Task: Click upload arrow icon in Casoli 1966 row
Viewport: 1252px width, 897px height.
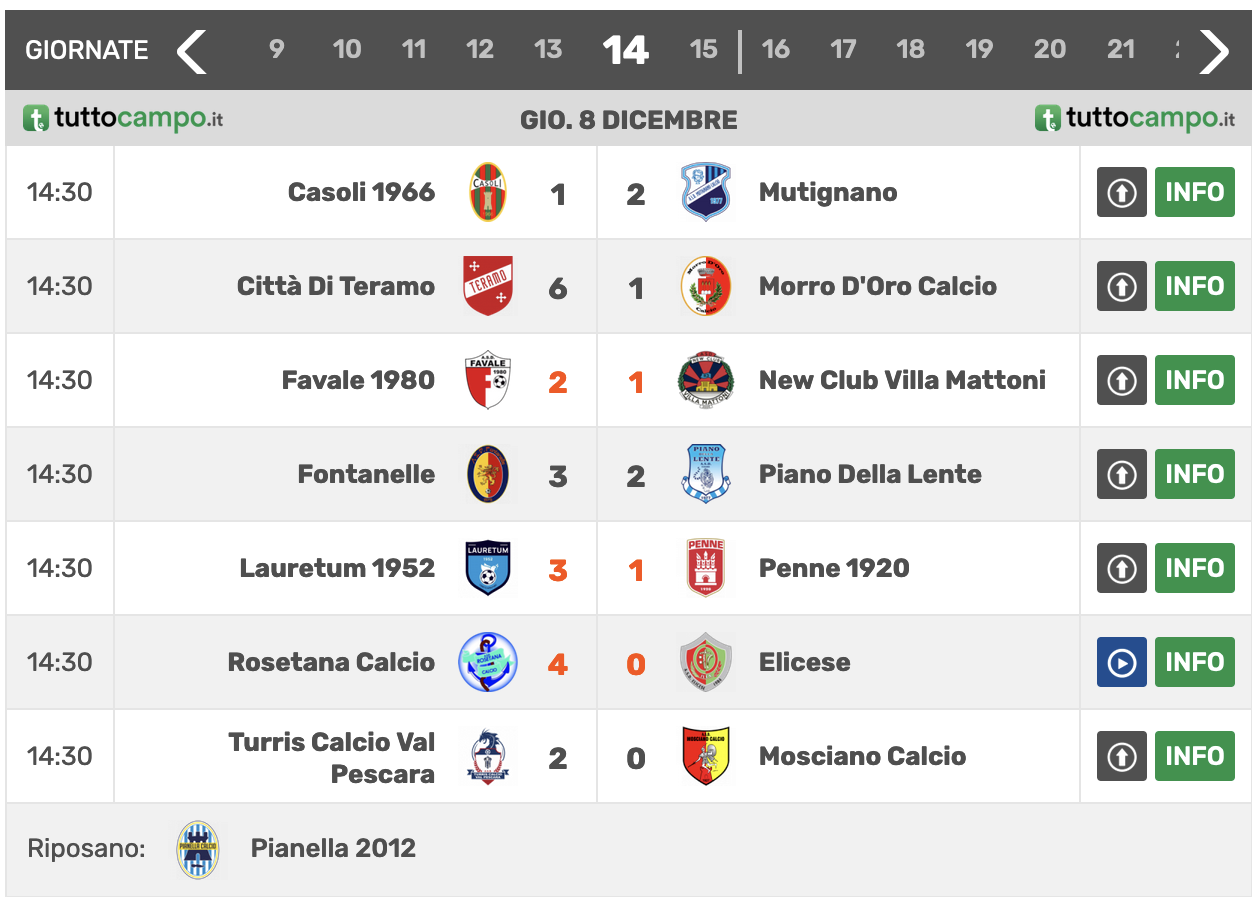Action: pyautogui.click(x=1122, y=192)
